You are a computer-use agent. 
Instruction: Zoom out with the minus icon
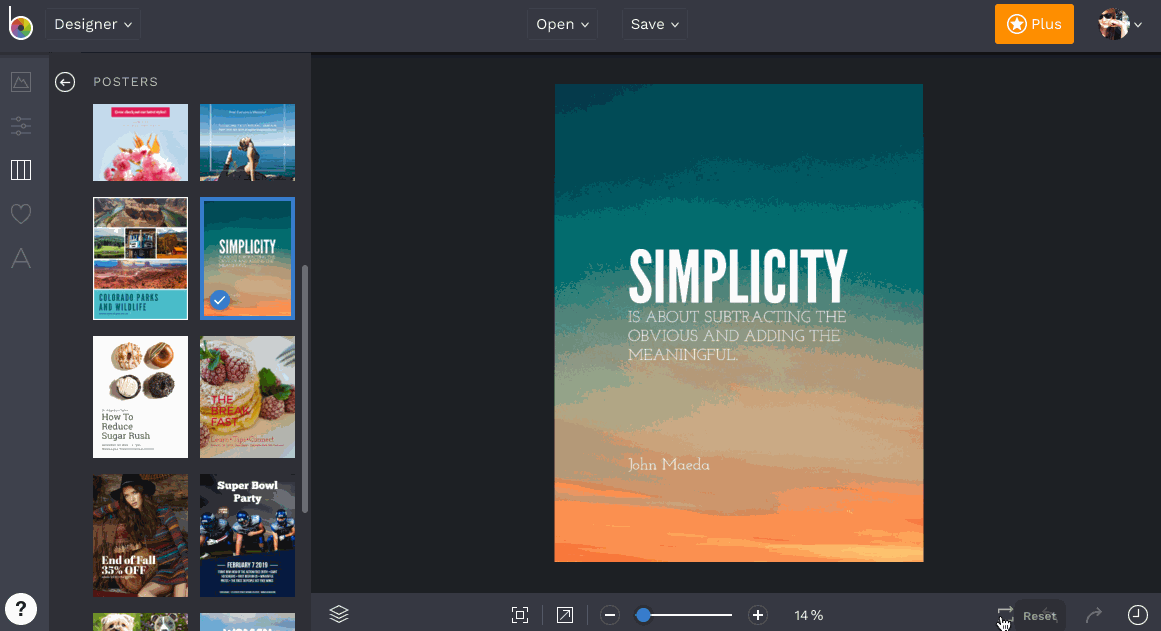click(609, 615)
